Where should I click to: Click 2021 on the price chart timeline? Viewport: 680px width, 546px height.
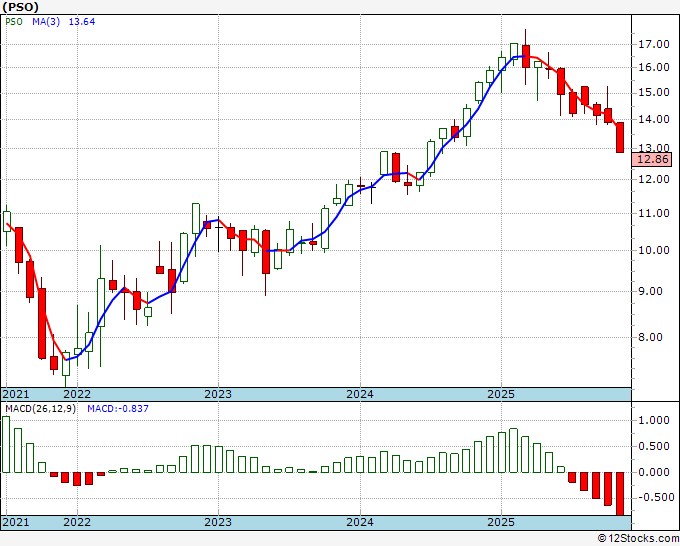click(x=16, y=394)
